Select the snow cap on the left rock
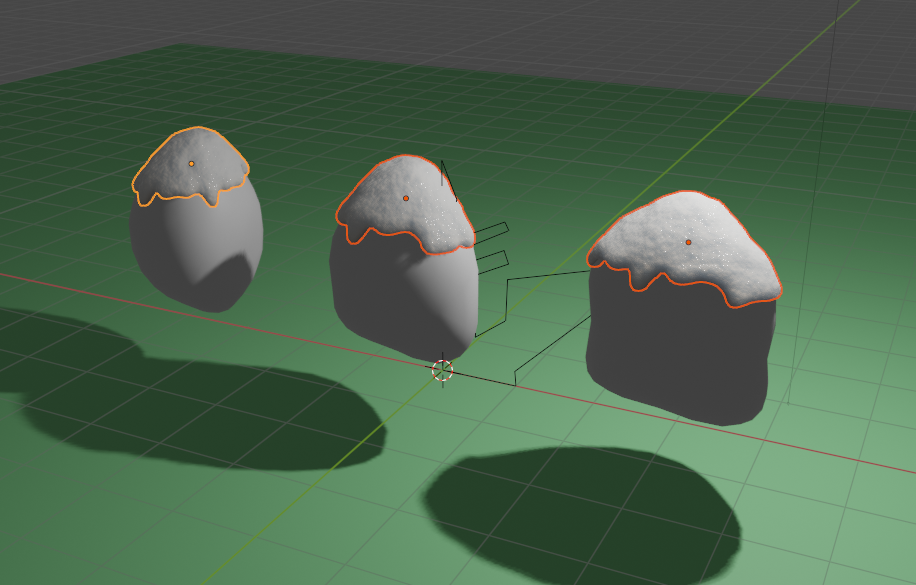This screenshot has height=585, width=916. pyautogui.click(x=190, y=167)
